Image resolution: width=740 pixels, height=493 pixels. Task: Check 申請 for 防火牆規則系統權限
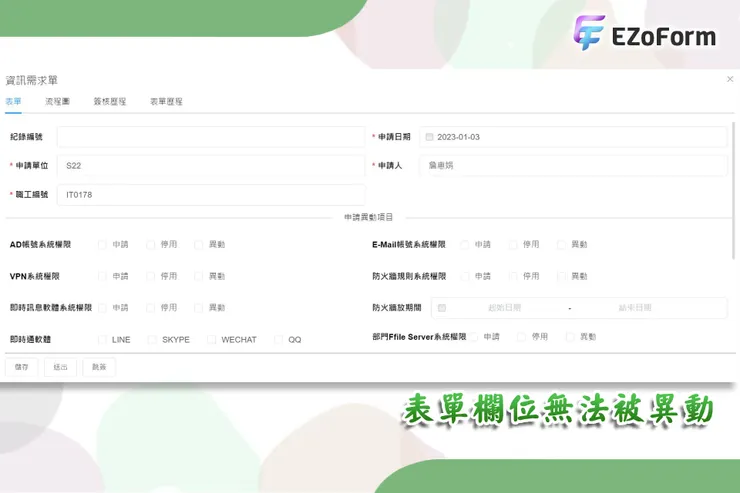[x=464, y=276]
